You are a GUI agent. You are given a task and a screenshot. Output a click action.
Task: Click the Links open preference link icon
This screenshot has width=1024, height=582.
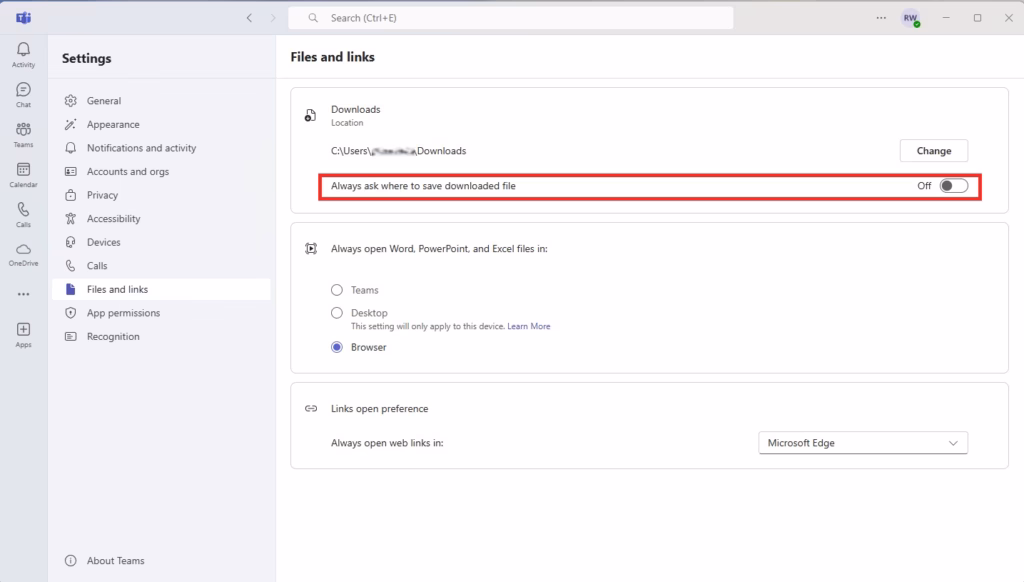311,409
